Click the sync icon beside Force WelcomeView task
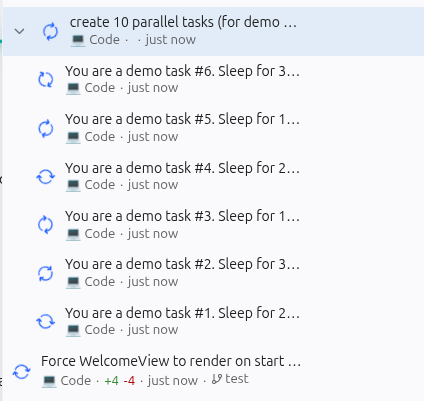Viewport: 424px width, 401px height. (x=22, y=371)
